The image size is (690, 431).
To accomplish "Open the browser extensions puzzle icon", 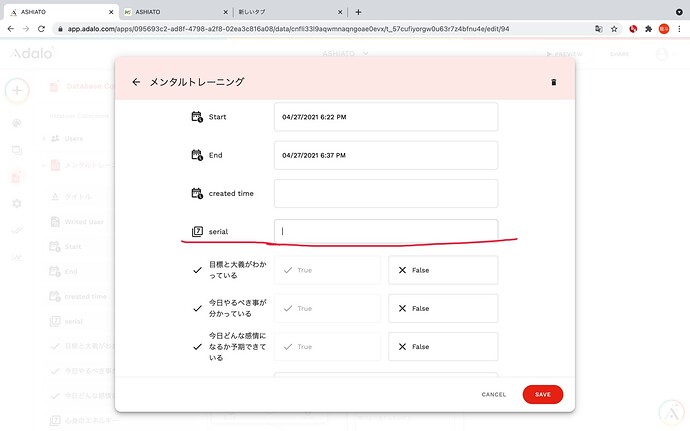I will tap(648, 29).
